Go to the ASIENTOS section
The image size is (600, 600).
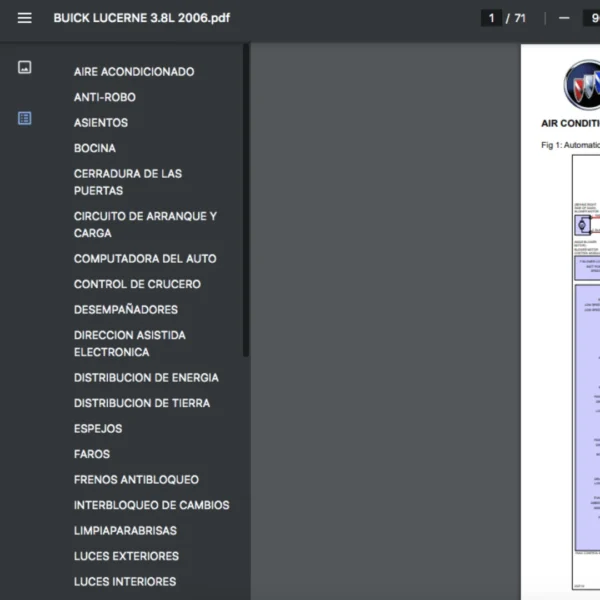pos(101,122)
